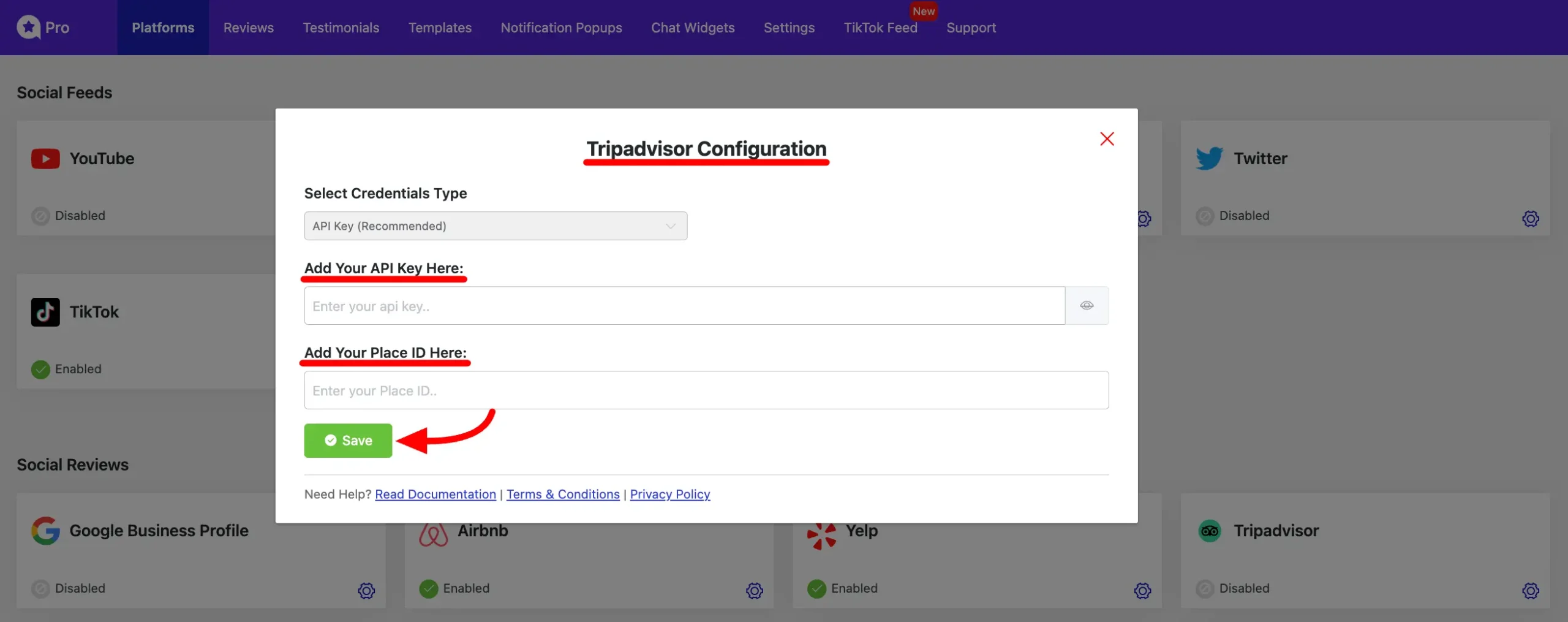
Task: Open Twitter card settings gear
Action: tap(1531, 219)
